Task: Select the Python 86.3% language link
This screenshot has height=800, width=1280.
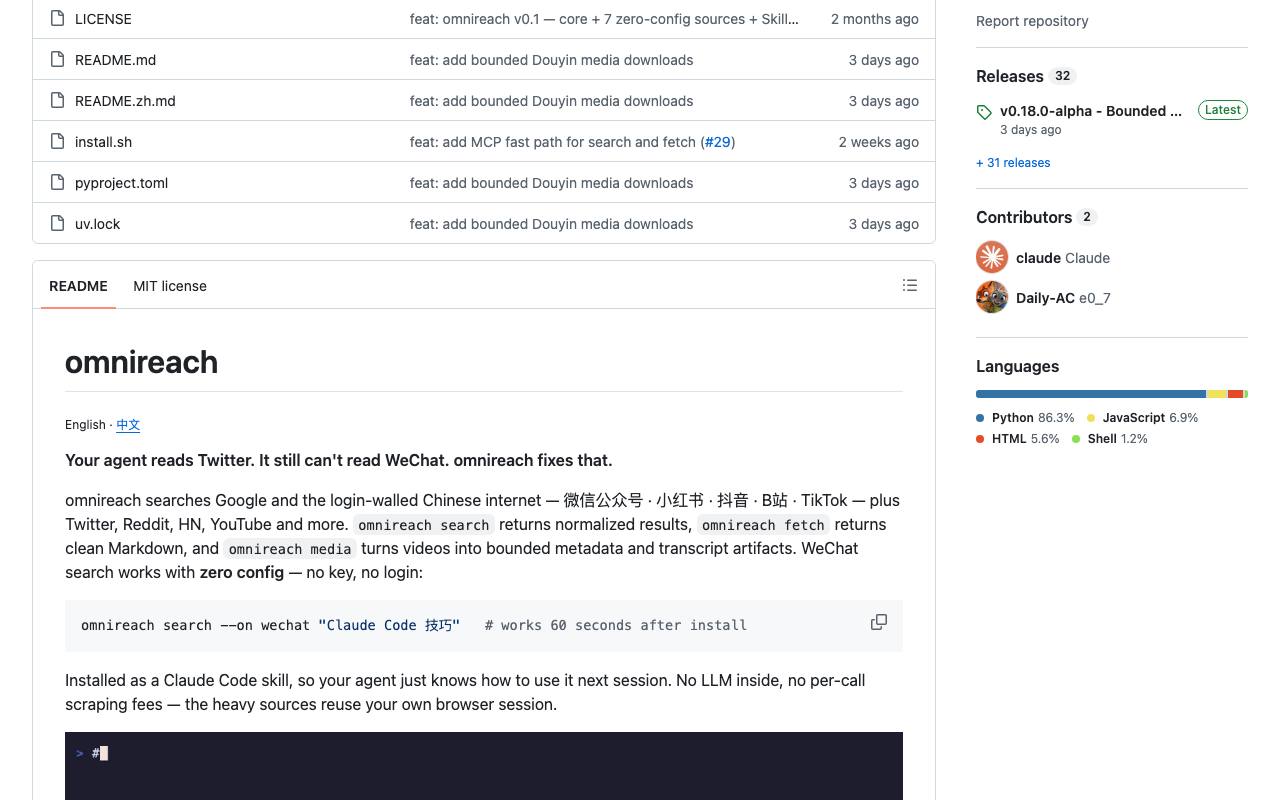Action: [1025, 418]
